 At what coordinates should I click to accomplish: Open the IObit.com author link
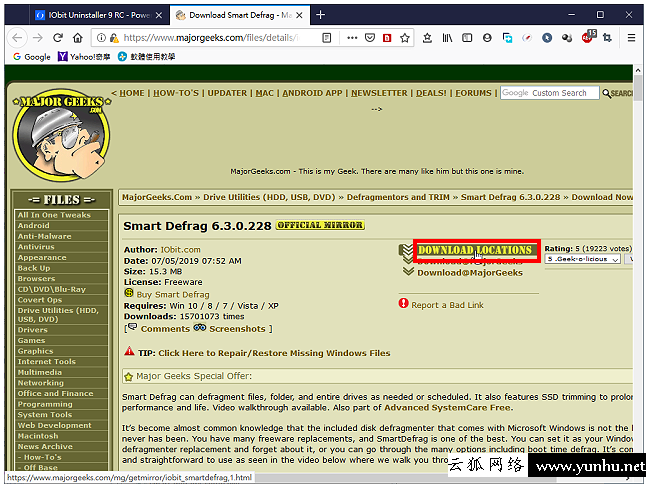coord(180,250)
